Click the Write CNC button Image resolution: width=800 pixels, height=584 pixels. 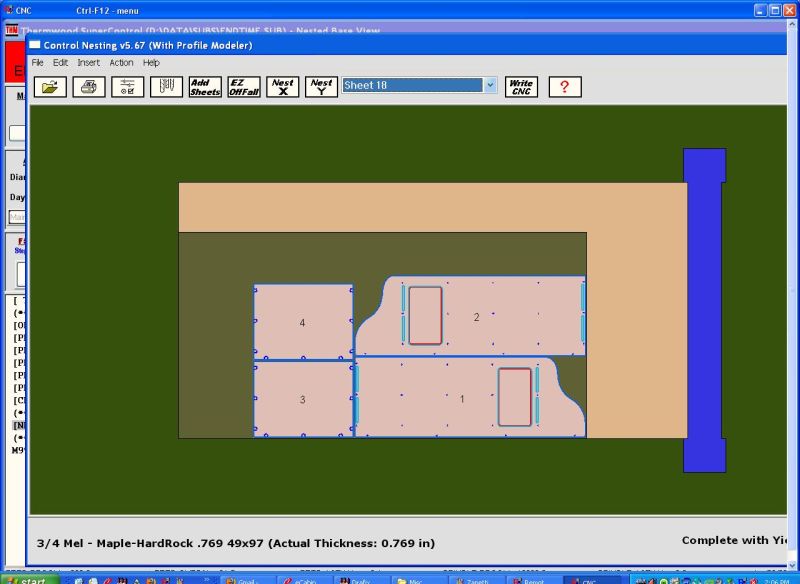(520, 87)
